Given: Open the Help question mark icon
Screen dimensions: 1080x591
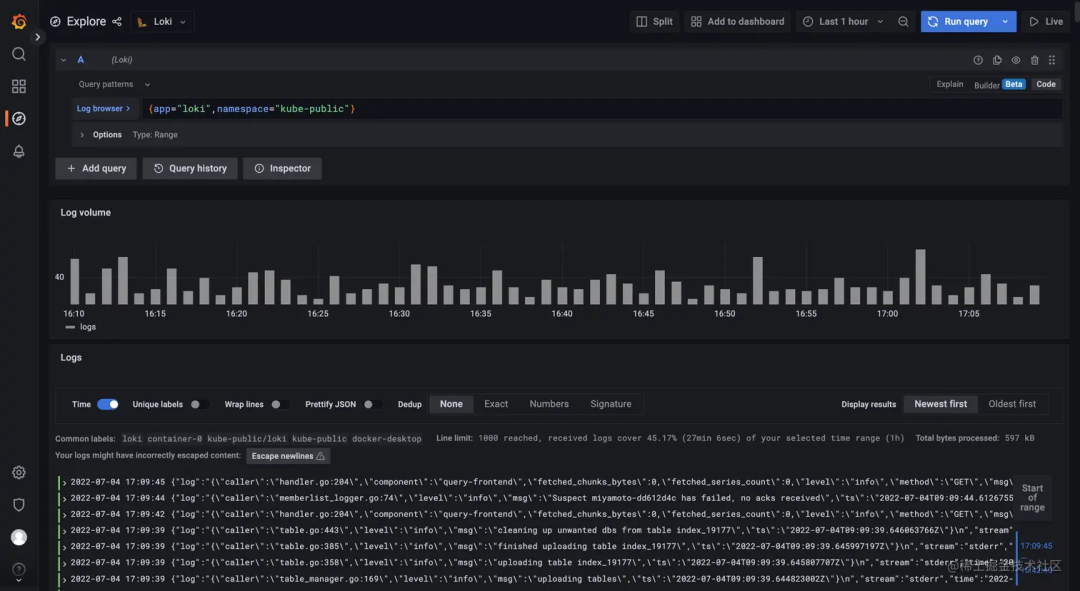Looking at the screenshot, I should [19, 570].
